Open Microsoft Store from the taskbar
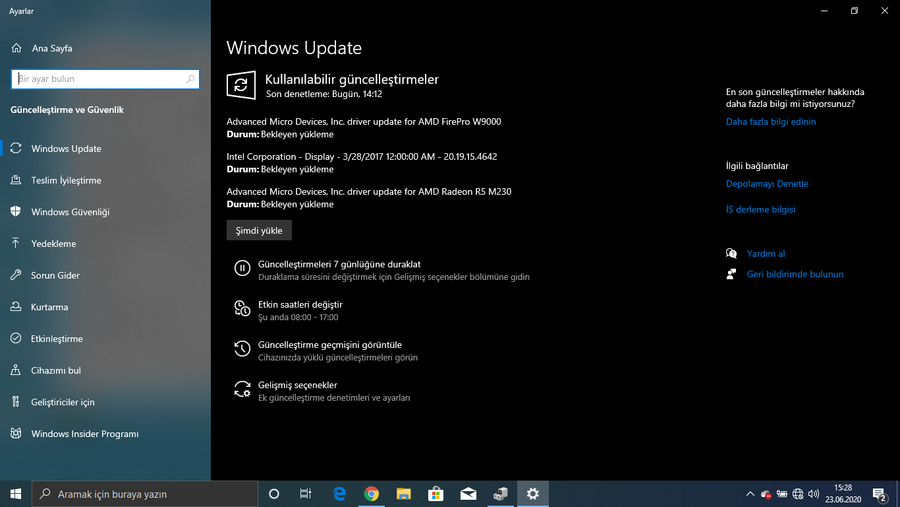Screen dimensions: 900x507 click(x=436, y=494)
